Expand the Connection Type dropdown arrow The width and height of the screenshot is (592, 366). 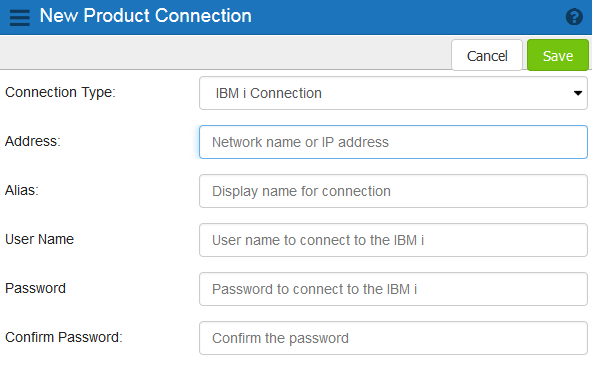(578, 93)
